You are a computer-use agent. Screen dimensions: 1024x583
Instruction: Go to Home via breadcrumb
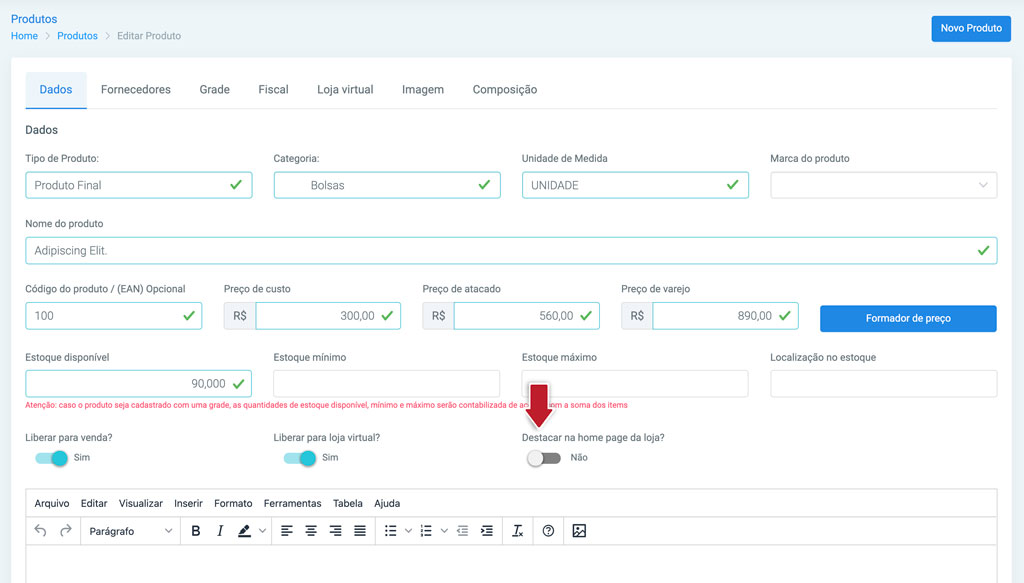tap(24, 36)
